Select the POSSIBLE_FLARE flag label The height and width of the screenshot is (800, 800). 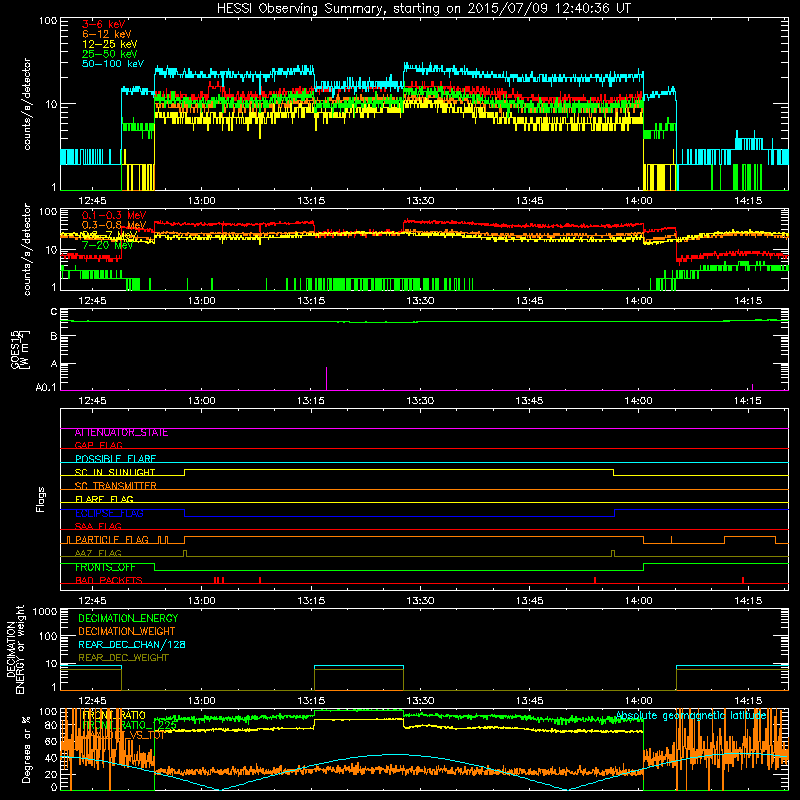[x=115, y=459]
